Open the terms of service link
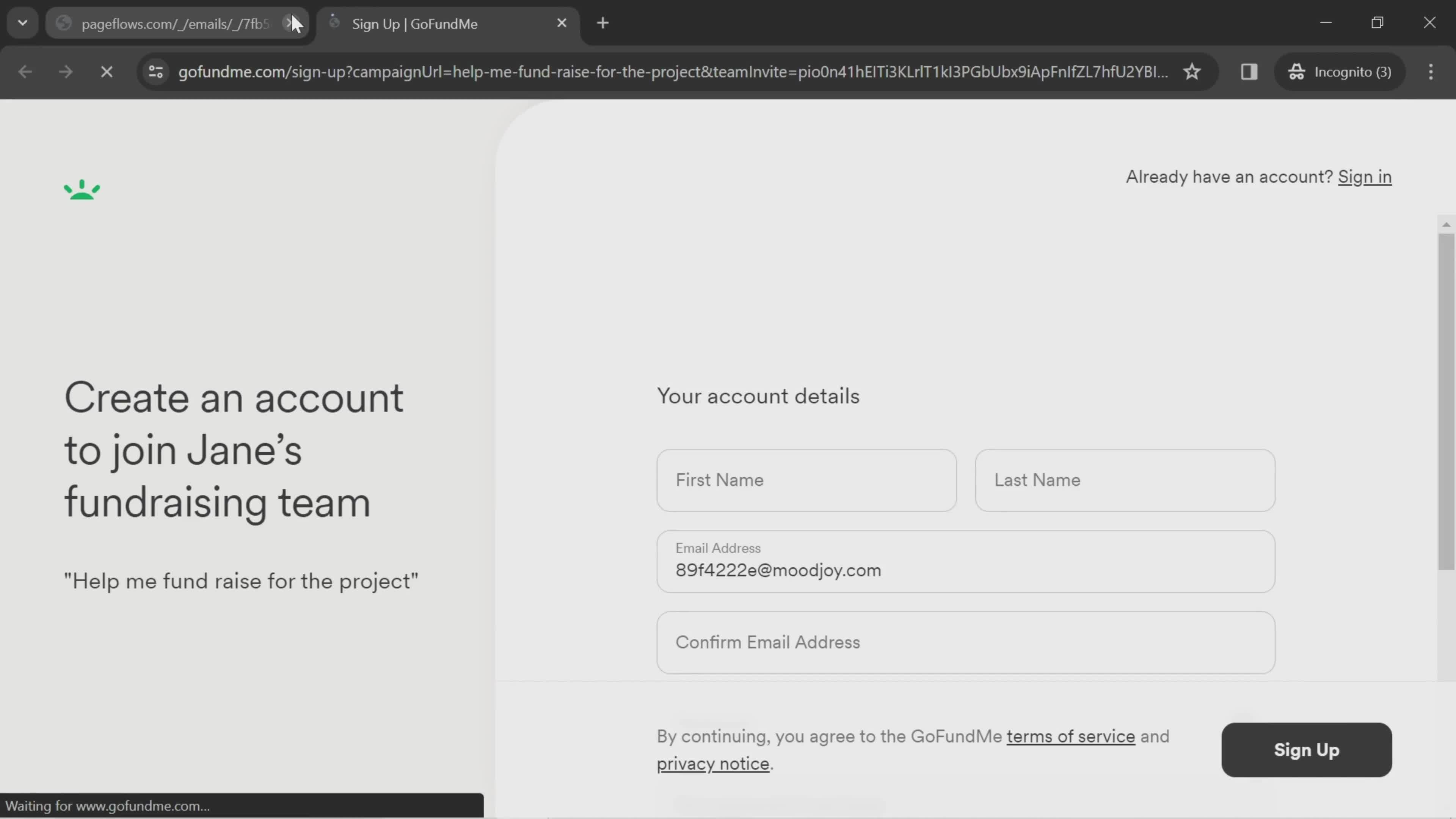 pos(1070,736)
